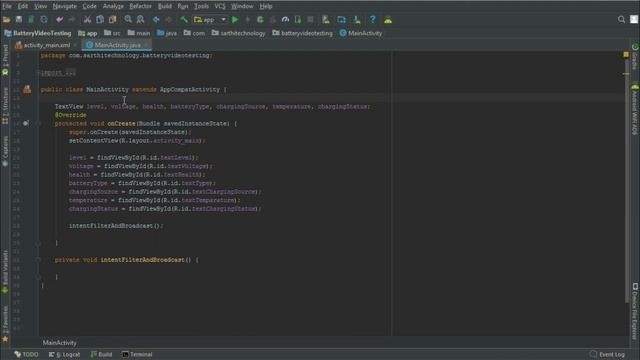Open Find with the magnifier toolbar icon
The image size is (640, 360).
(128, 20)
